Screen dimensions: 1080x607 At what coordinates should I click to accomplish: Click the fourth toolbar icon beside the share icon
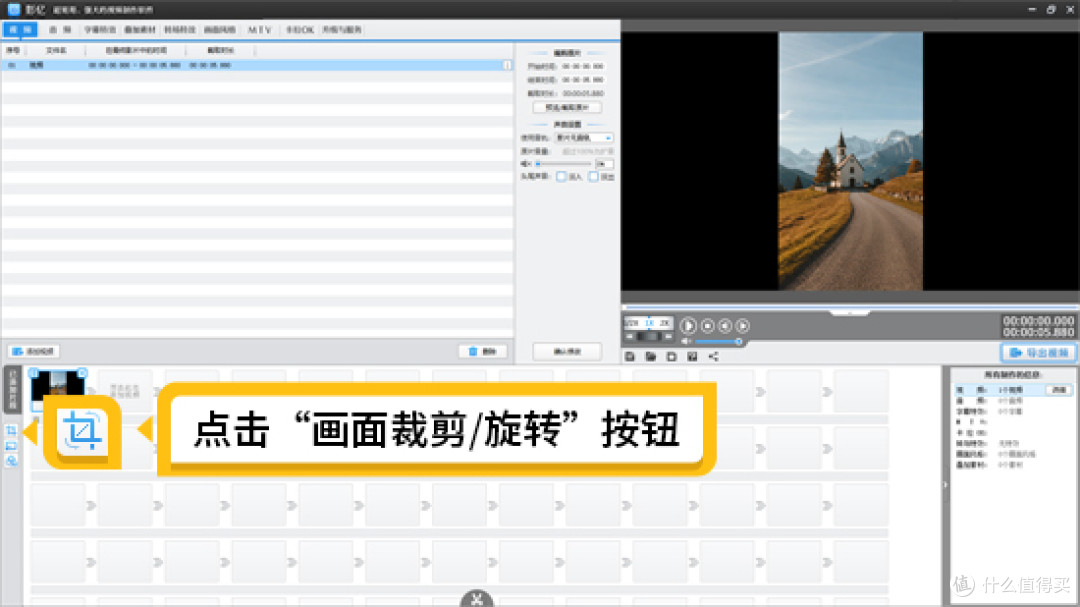(692, 356)
